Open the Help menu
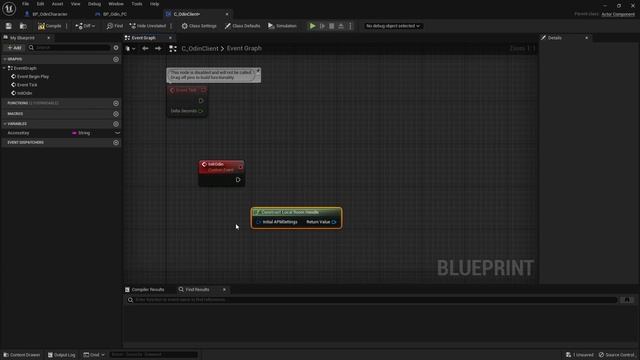 (154, 4)
